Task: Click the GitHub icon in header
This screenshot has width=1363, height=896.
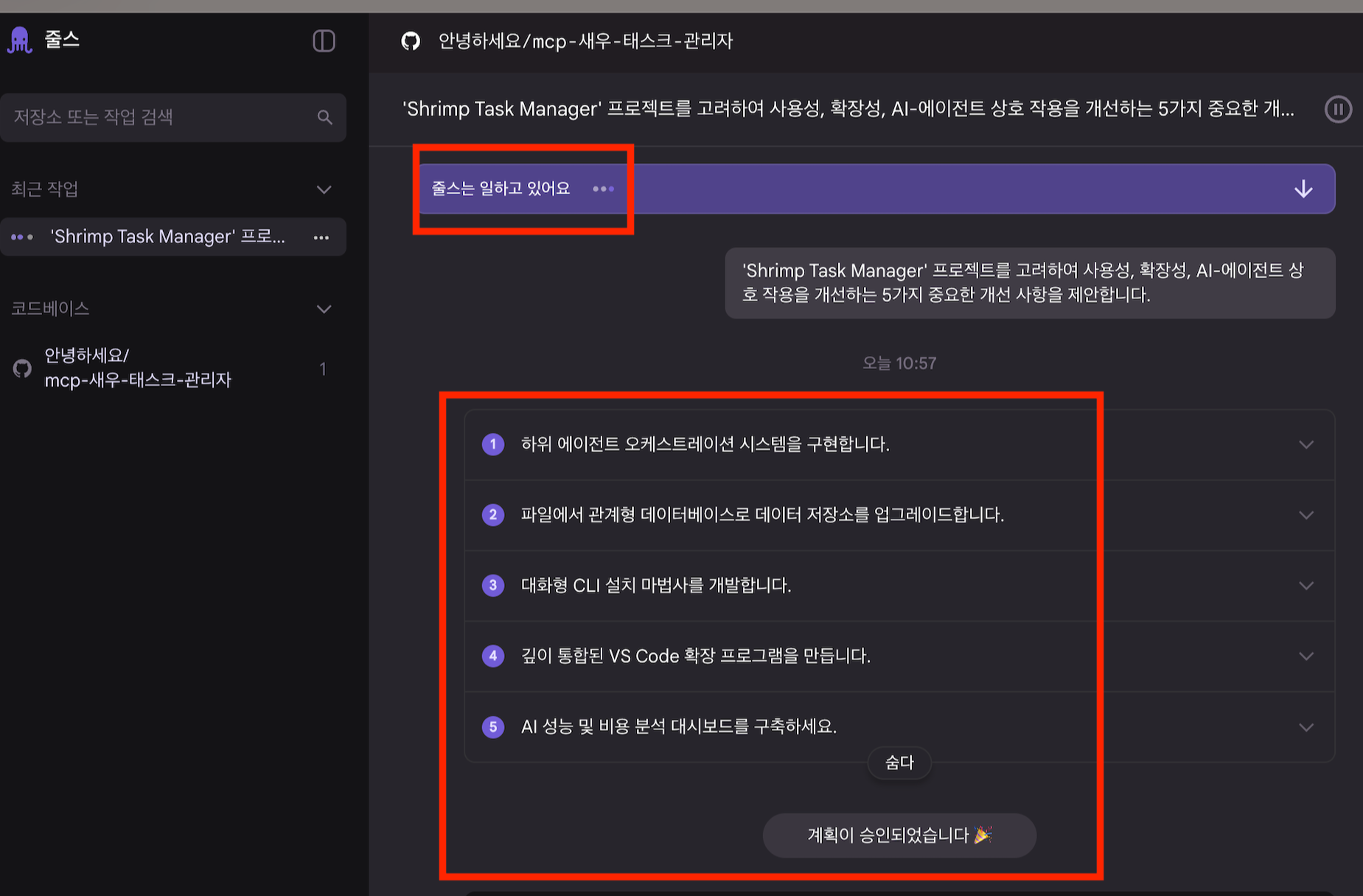Action: pos(411,41)
